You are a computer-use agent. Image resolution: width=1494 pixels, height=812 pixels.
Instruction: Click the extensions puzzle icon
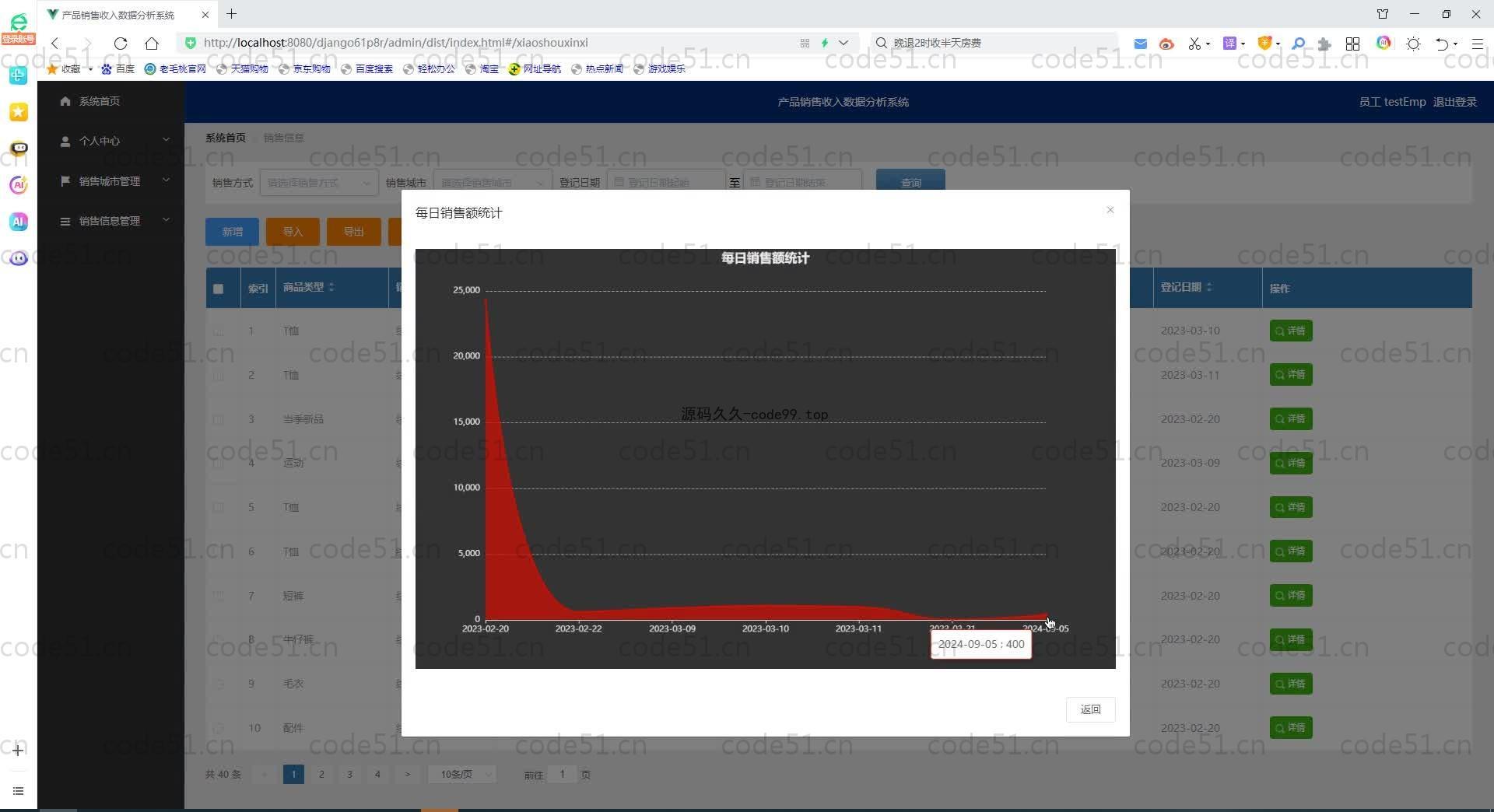coord(1324,44)
